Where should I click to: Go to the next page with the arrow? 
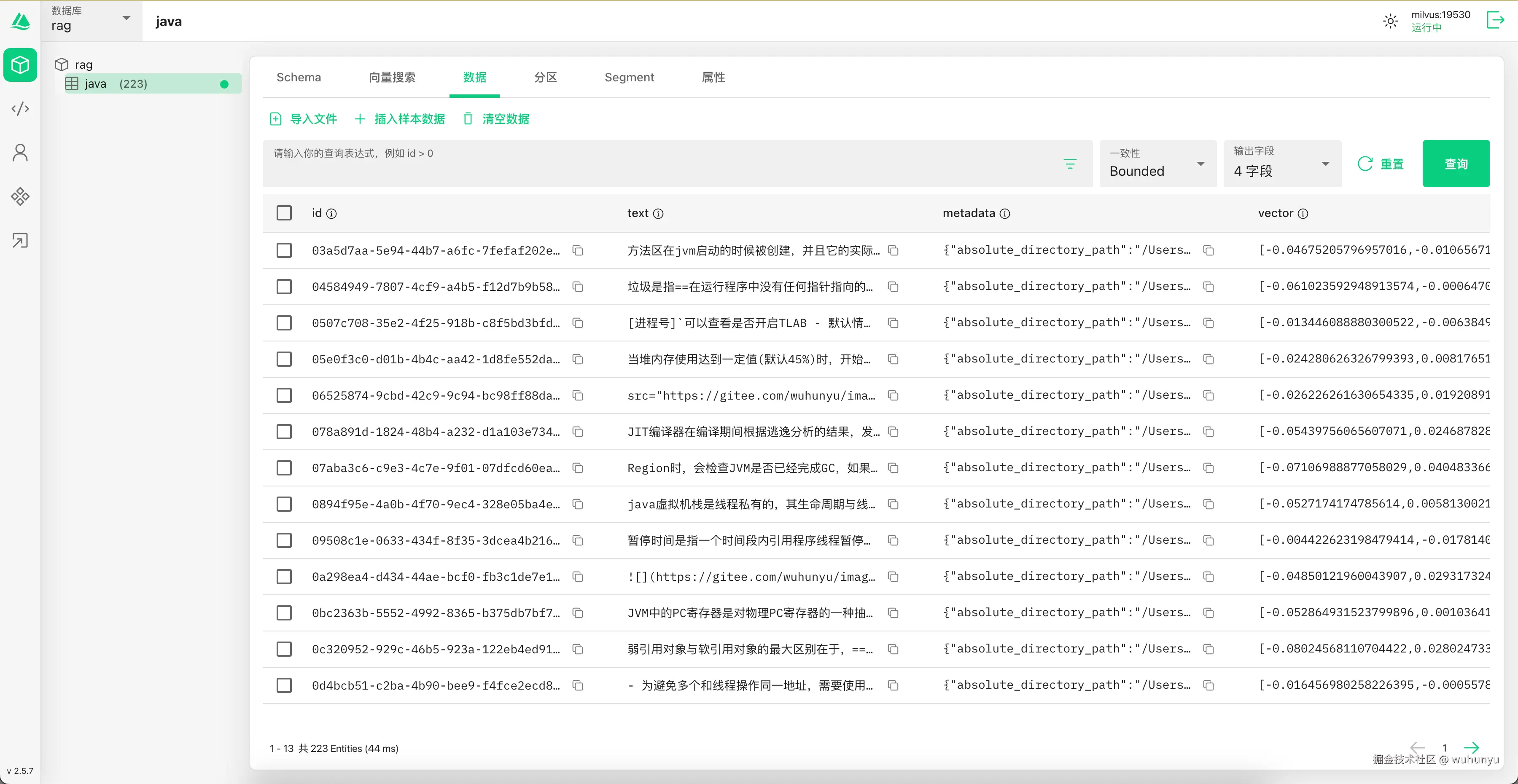[x=1472, y=747]
